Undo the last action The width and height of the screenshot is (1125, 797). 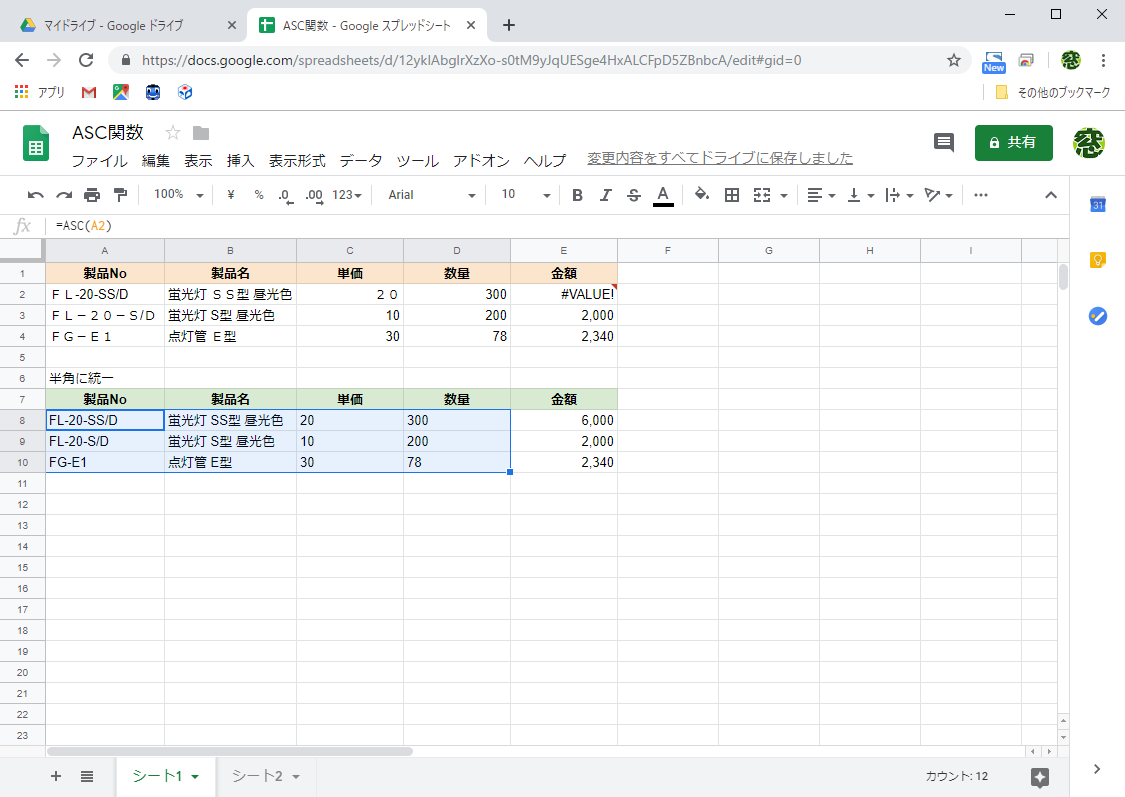[x=35, y=195]
